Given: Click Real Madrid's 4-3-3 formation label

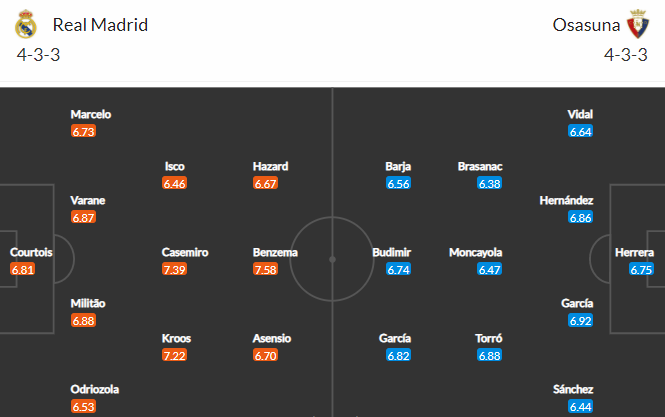Looking at the screenshot, I should [x=39, y=55].
